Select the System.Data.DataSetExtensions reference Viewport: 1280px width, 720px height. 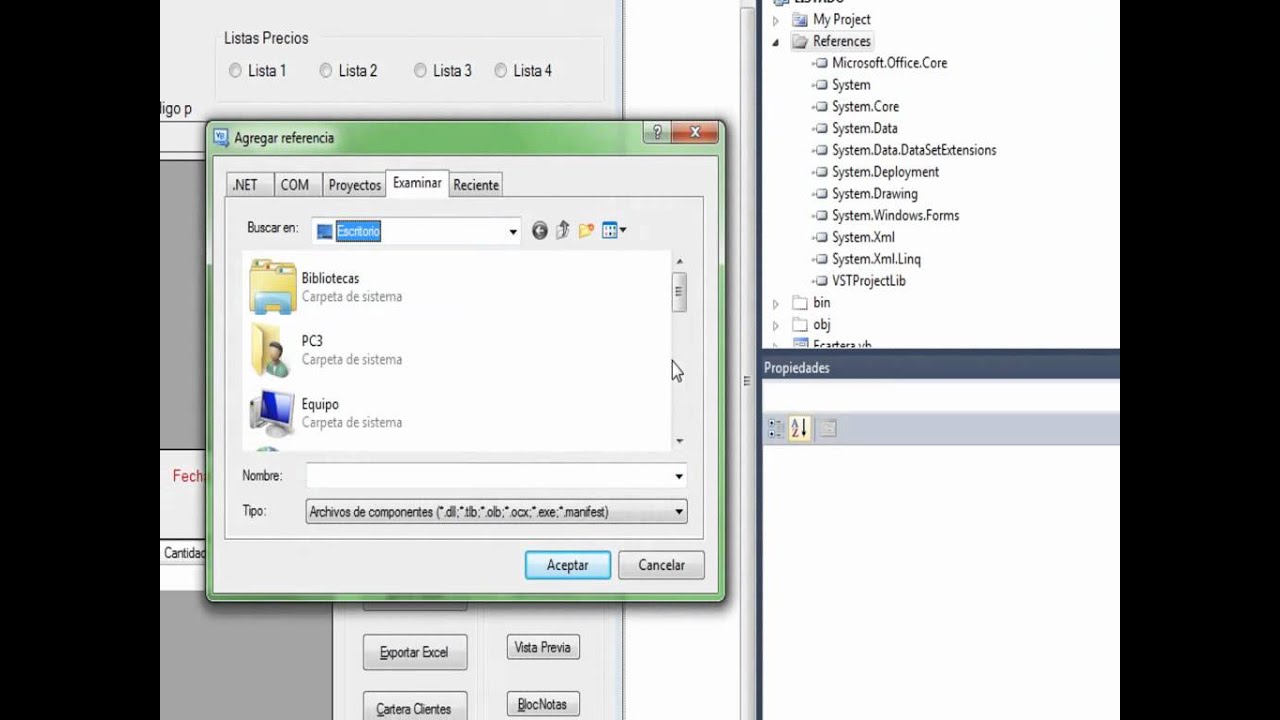pos(914,150)
